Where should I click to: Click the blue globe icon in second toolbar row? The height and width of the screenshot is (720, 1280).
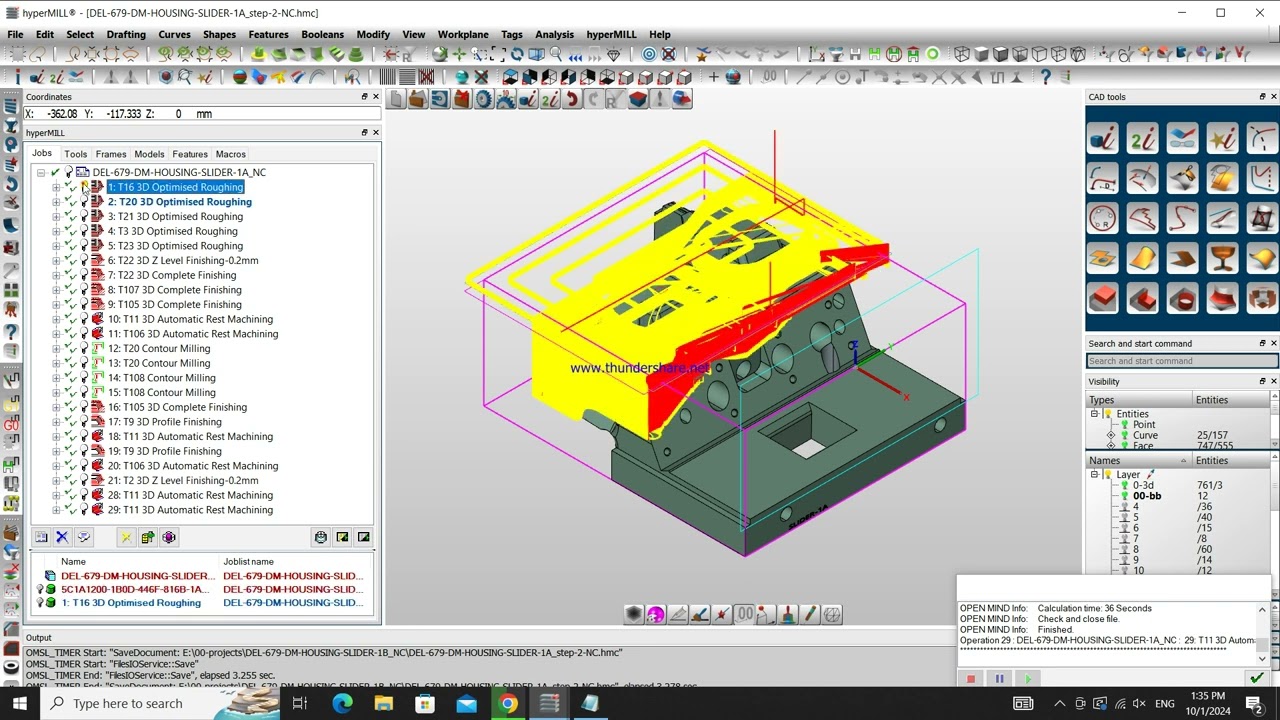click(x=734, y=77)
